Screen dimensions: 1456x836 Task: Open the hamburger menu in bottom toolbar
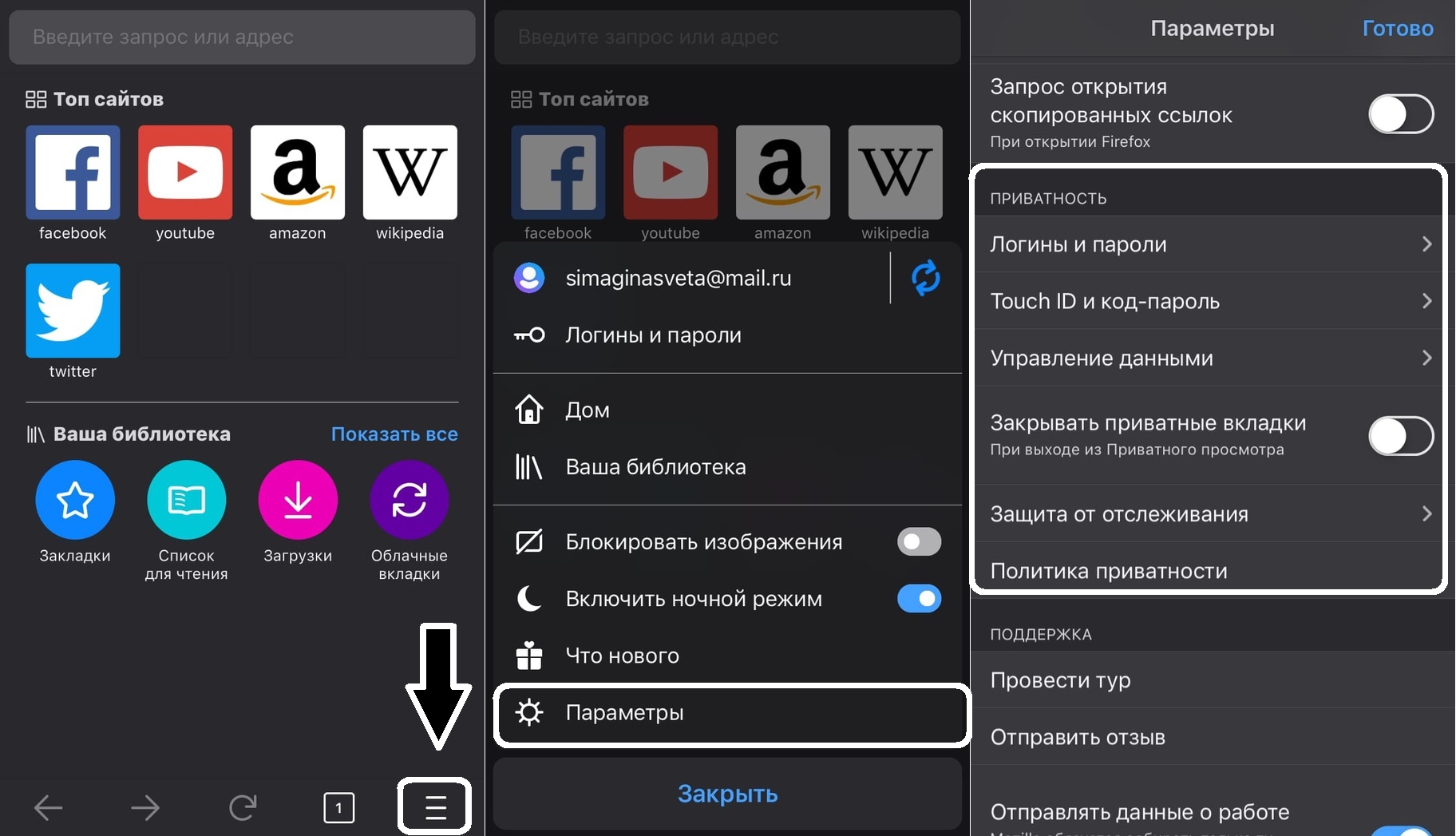(435, 807)
